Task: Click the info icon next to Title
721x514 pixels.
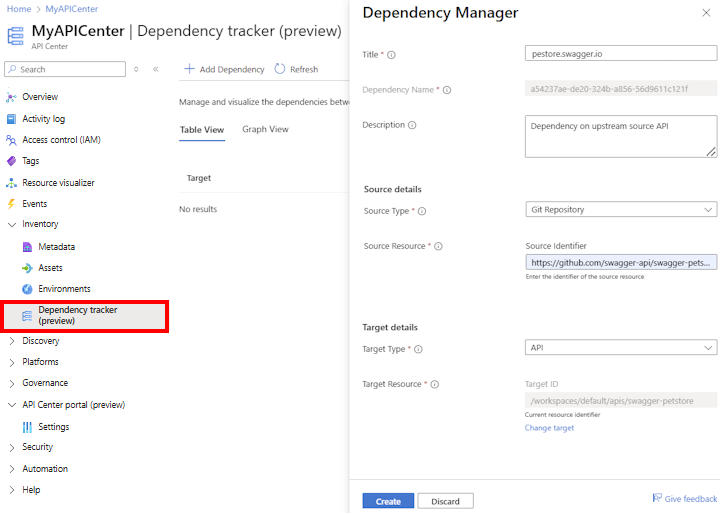Action: point(391,55)
